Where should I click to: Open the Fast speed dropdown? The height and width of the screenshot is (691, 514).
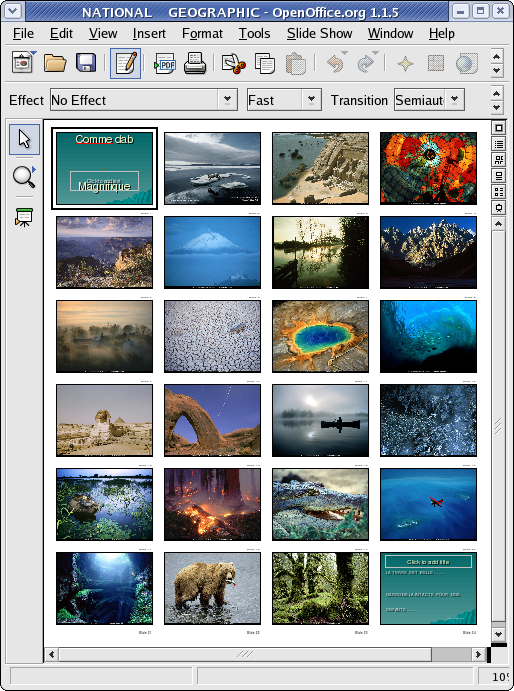tap(311, 100)
